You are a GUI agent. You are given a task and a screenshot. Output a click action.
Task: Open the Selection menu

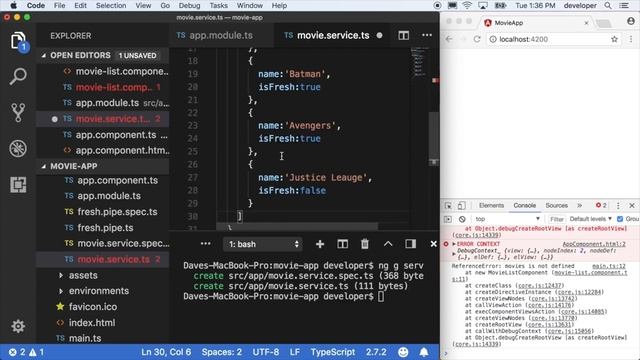(111, 6)
